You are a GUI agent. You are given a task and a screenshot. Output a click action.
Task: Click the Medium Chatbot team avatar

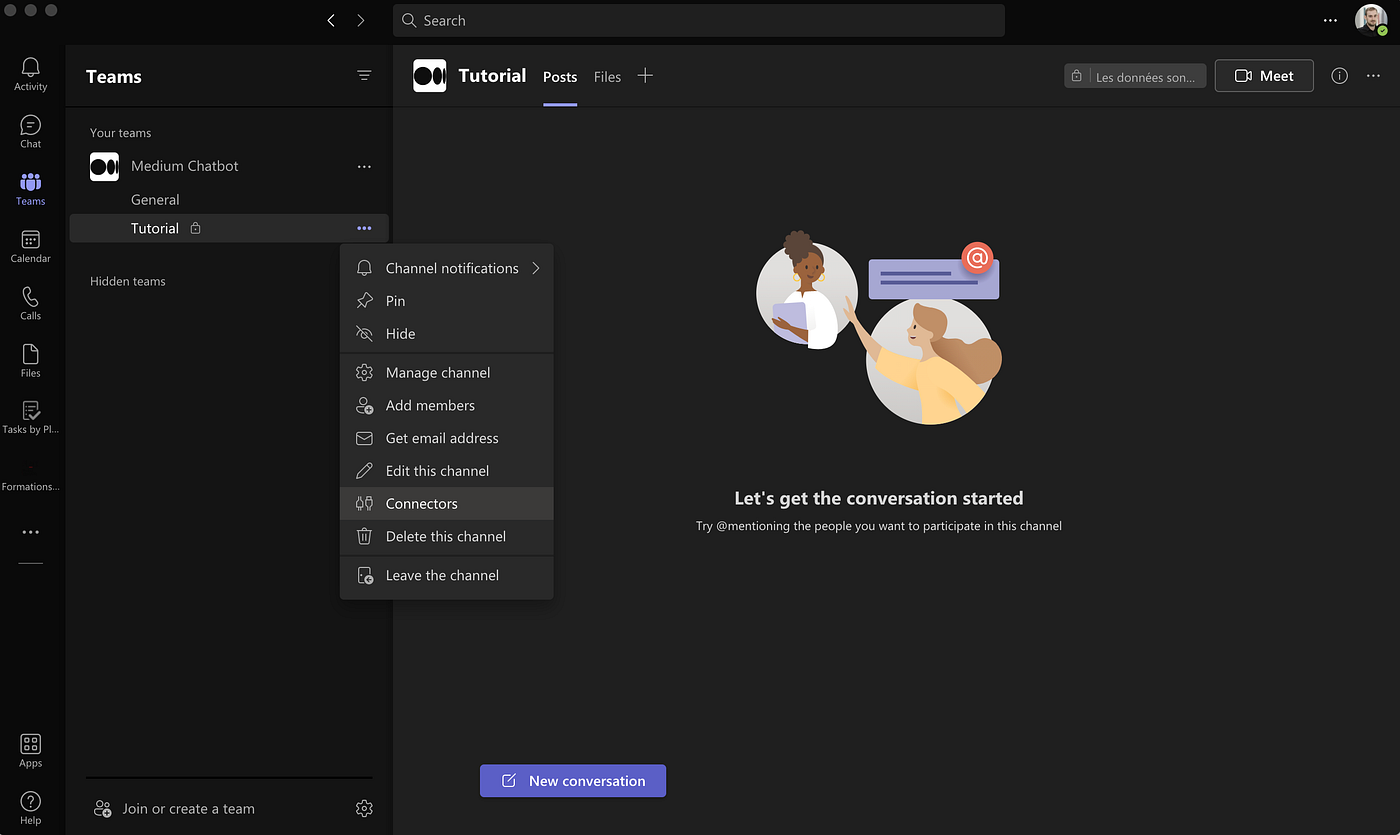pos(104,167)
